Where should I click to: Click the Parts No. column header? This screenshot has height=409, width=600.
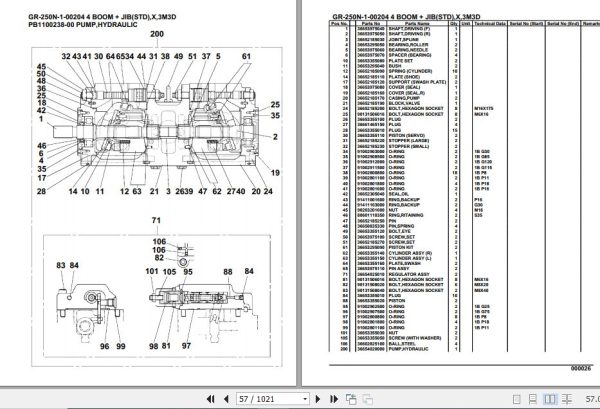click(x=371, y=24)
